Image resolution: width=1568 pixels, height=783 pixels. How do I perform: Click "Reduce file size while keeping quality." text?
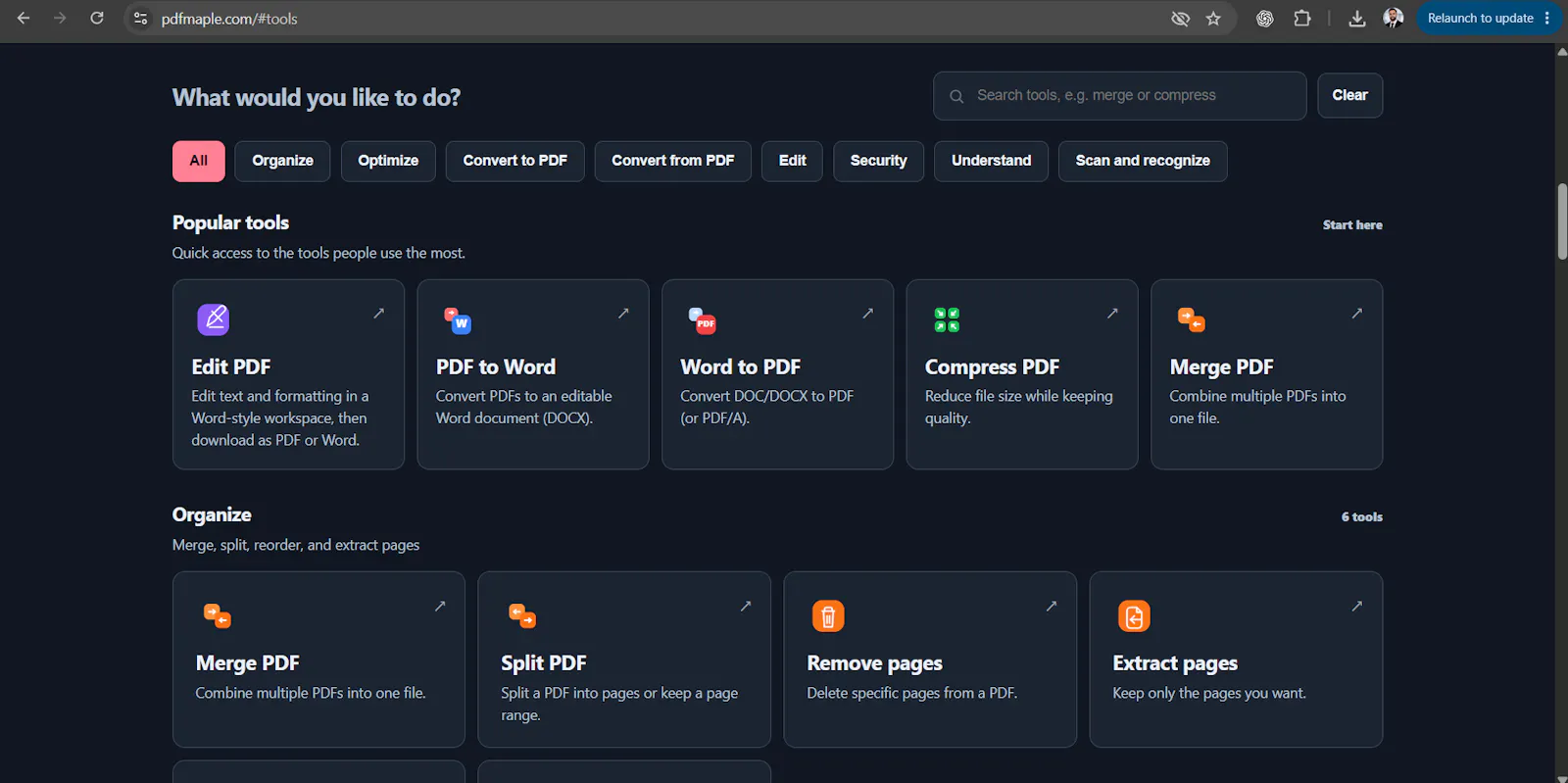point(1018,407)
